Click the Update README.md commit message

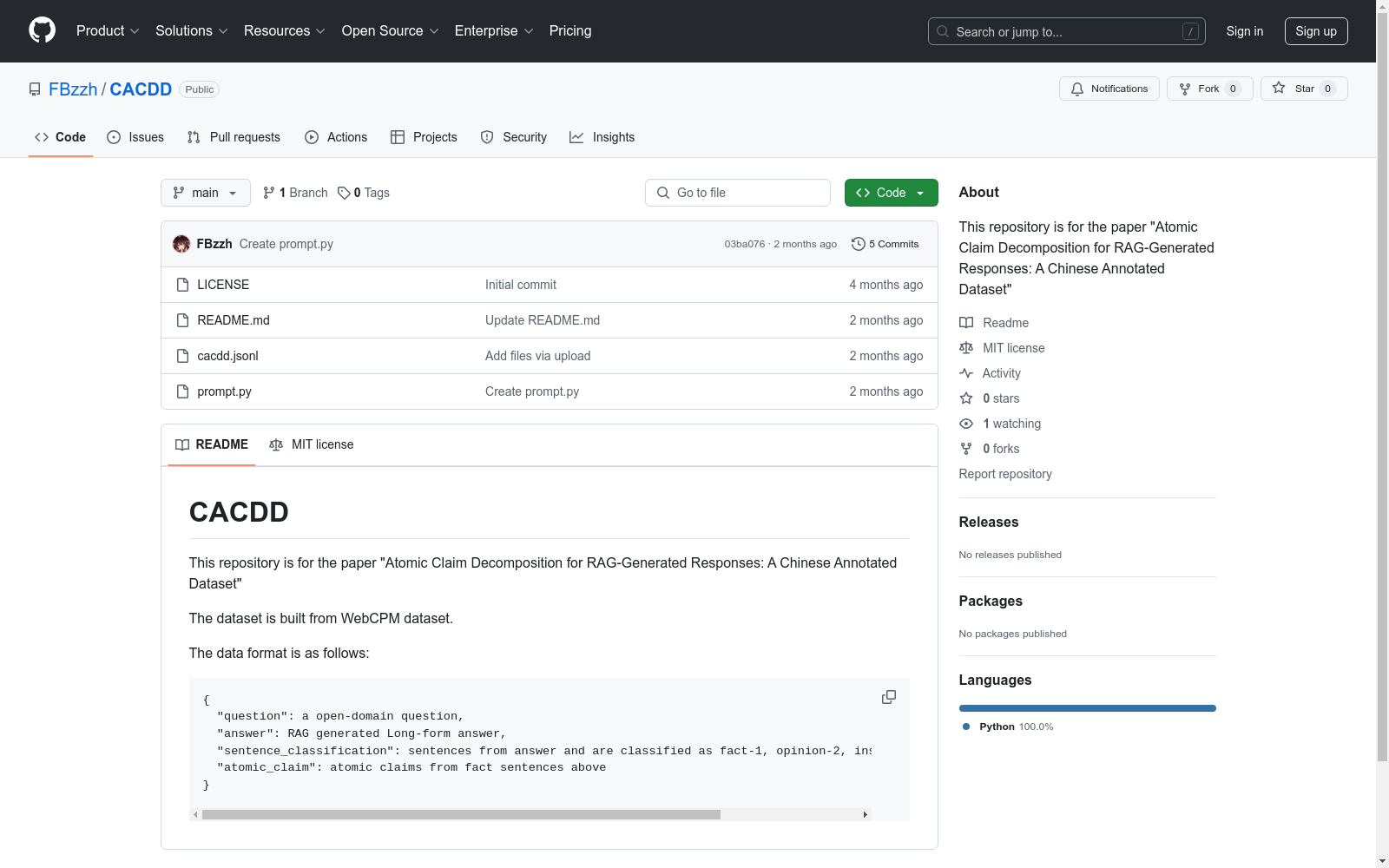coord(543,320)
